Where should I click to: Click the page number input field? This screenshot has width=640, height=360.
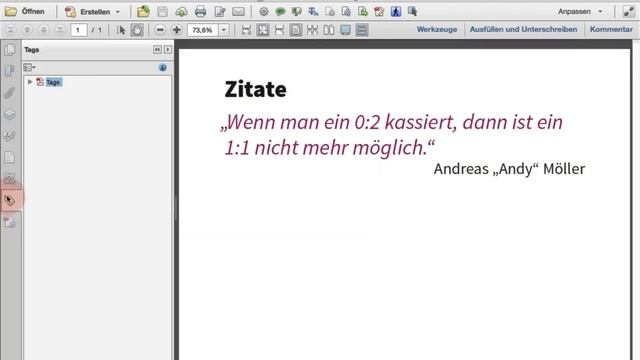78,30
